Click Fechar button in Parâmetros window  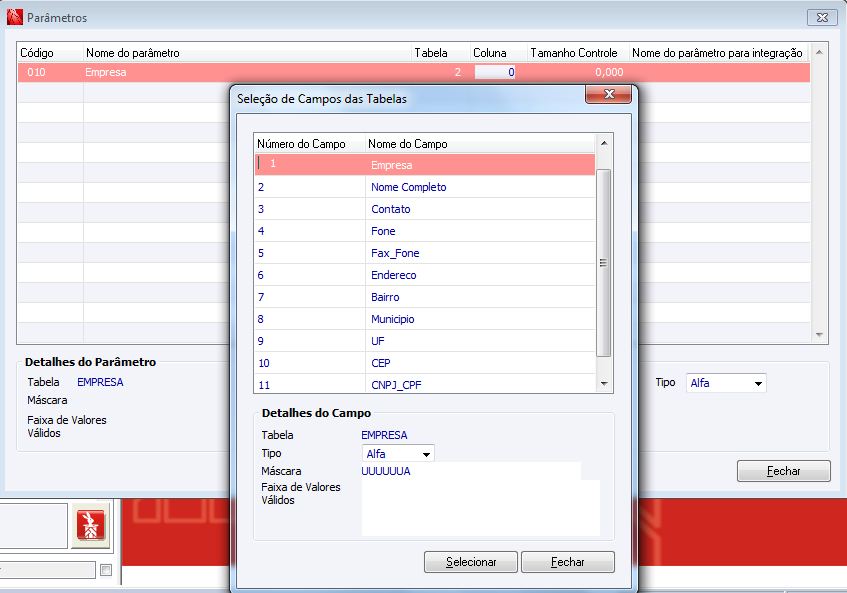click(x=783, y=471)
